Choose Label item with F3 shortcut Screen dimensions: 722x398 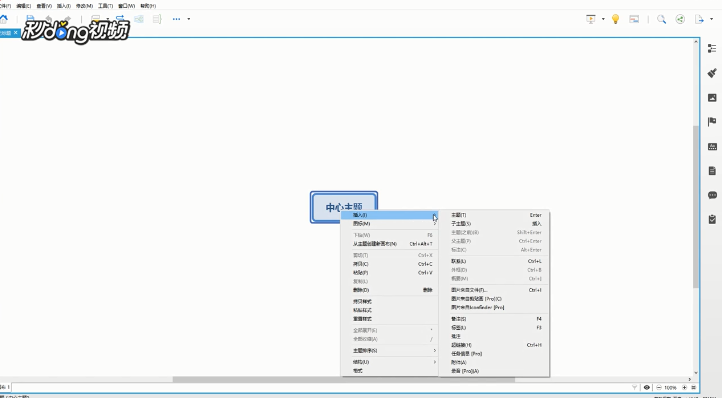click(494, 328)
